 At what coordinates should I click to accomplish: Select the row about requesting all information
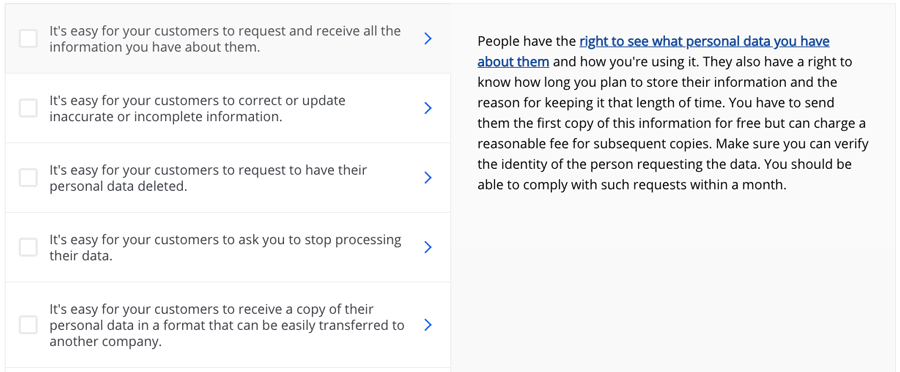(x=228, y=38)
